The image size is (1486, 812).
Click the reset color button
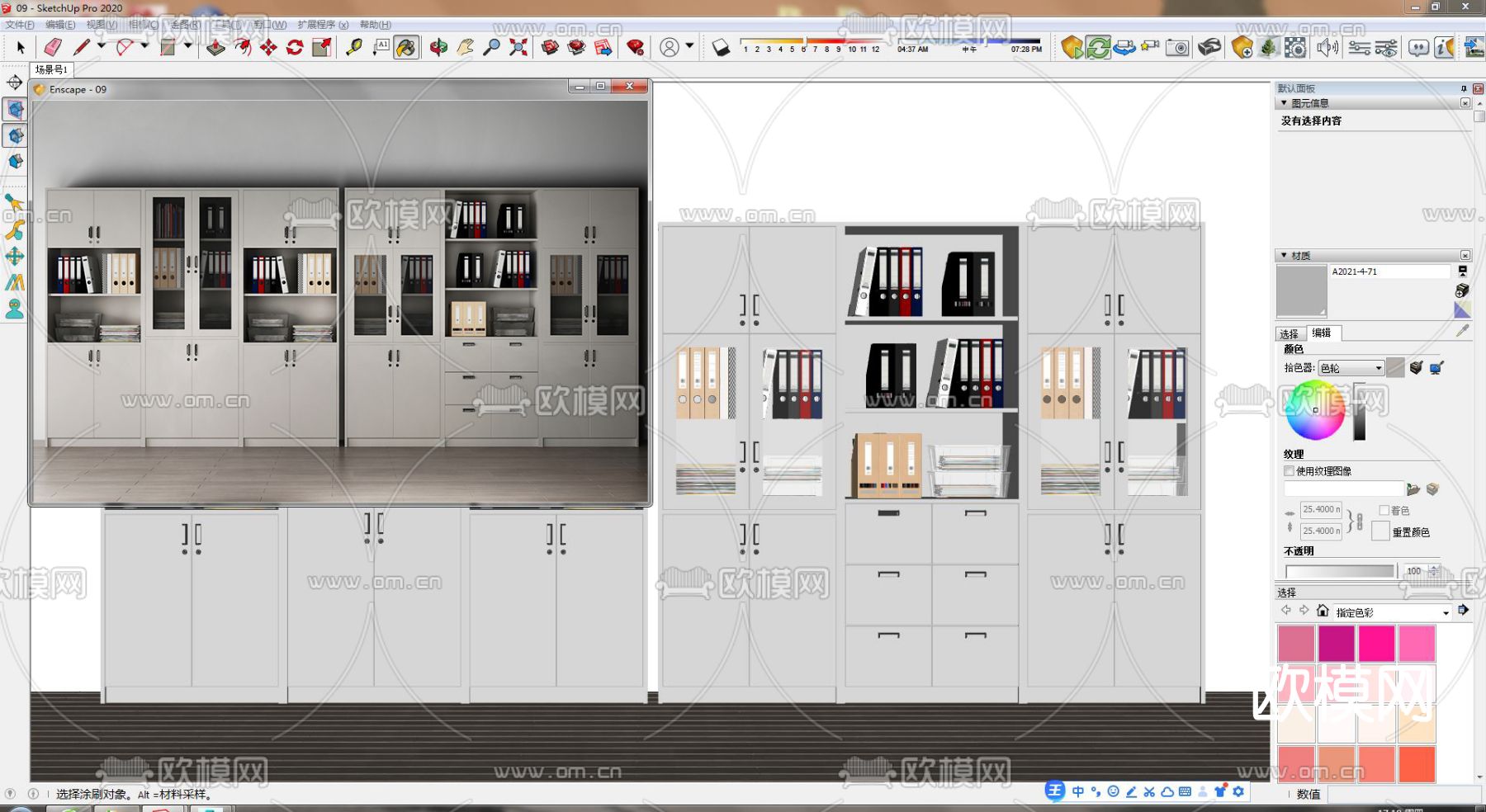1380,531
